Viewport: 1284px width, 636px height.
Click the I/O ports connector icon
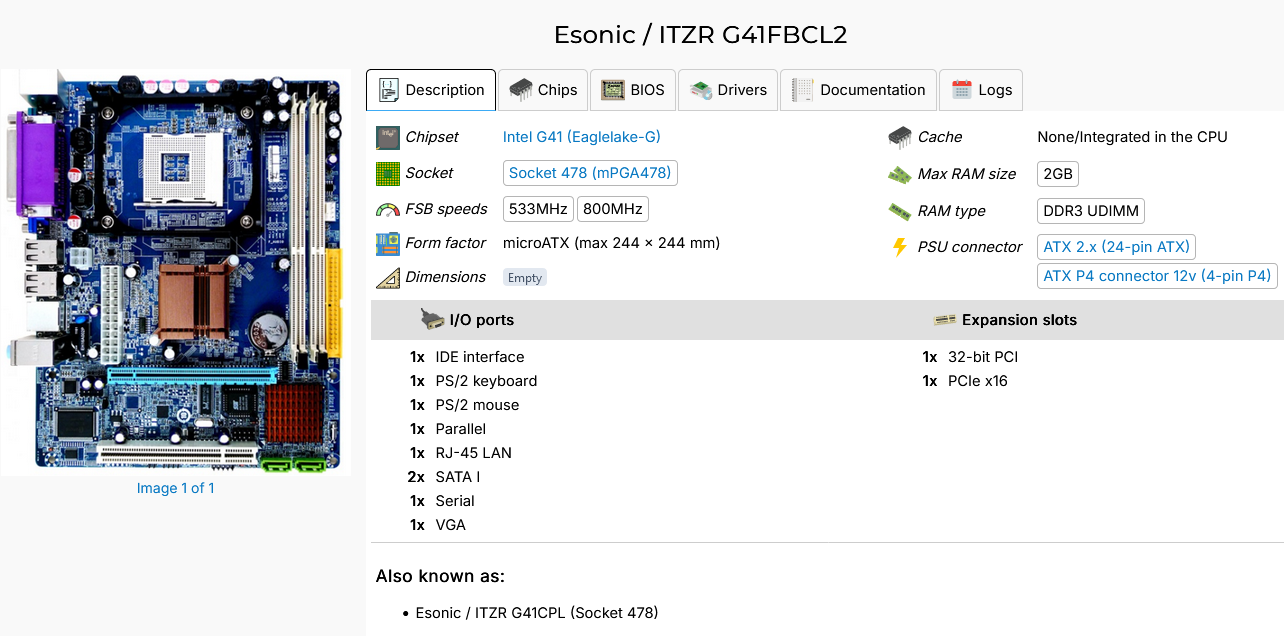point(432,320)
